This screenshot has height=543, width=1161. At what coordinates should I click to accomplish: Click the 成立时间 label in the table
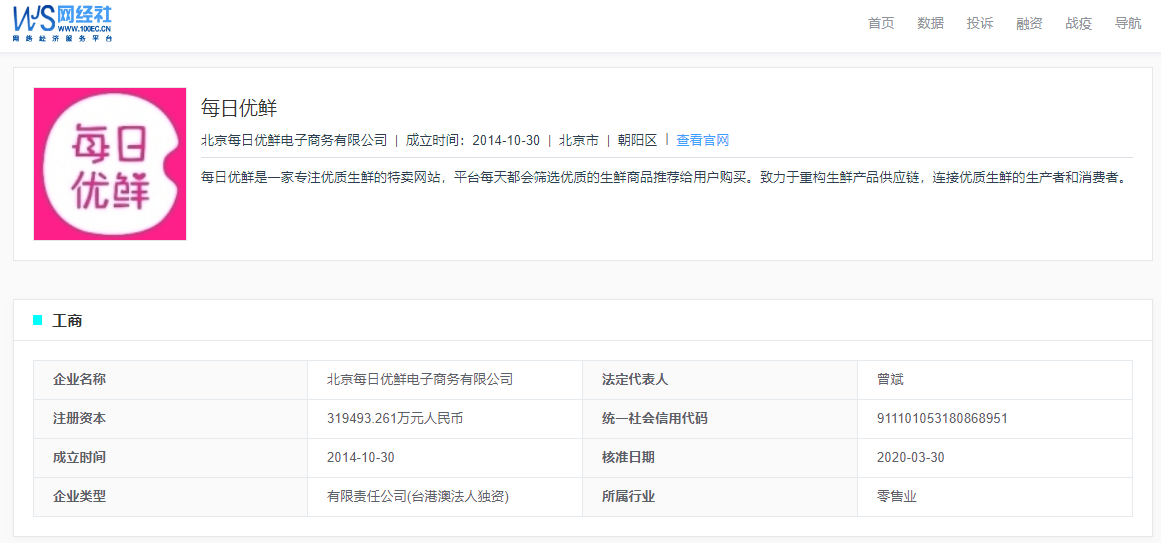coord(79,458)
